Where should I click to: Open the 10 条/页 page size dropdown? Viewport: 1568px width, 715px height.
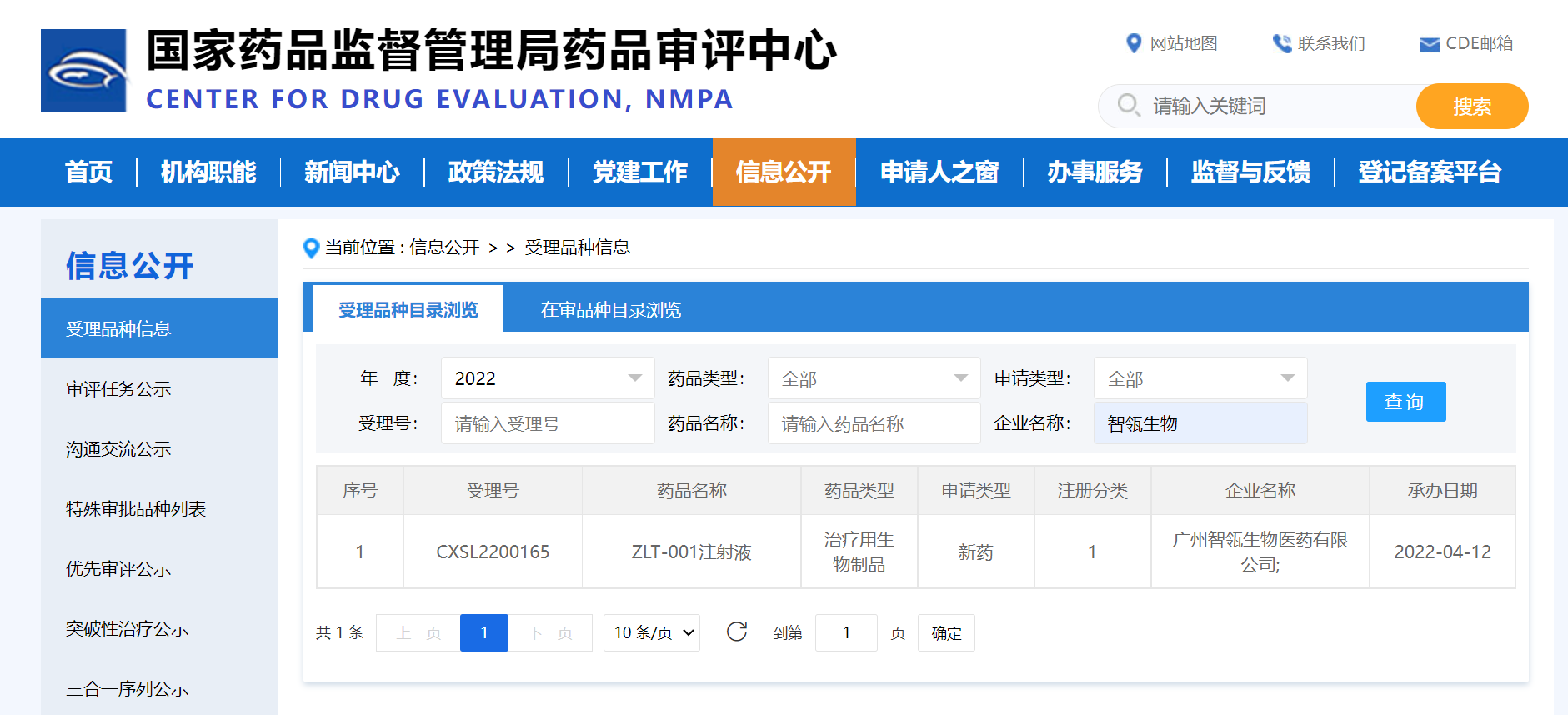click(652, 633)
